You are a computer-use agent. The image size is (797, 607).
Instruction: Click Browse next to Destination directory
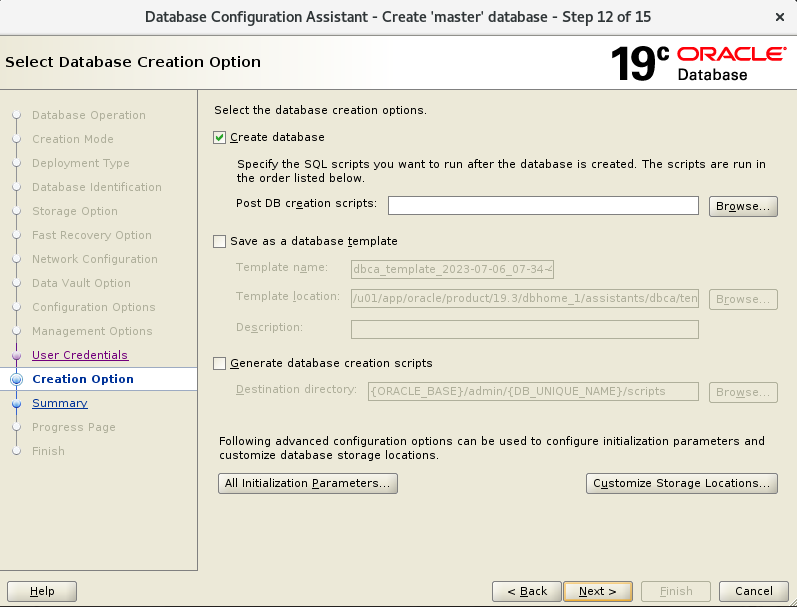point(743,392)
